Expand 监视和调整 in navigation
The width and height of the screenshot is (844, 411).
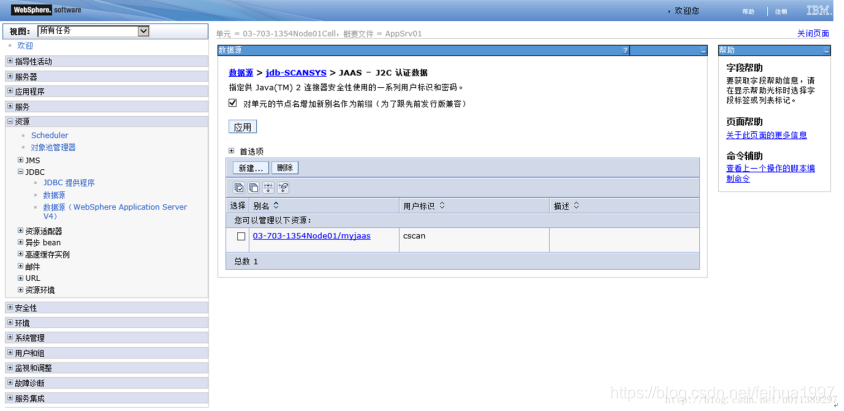click(x=10, y=368)
